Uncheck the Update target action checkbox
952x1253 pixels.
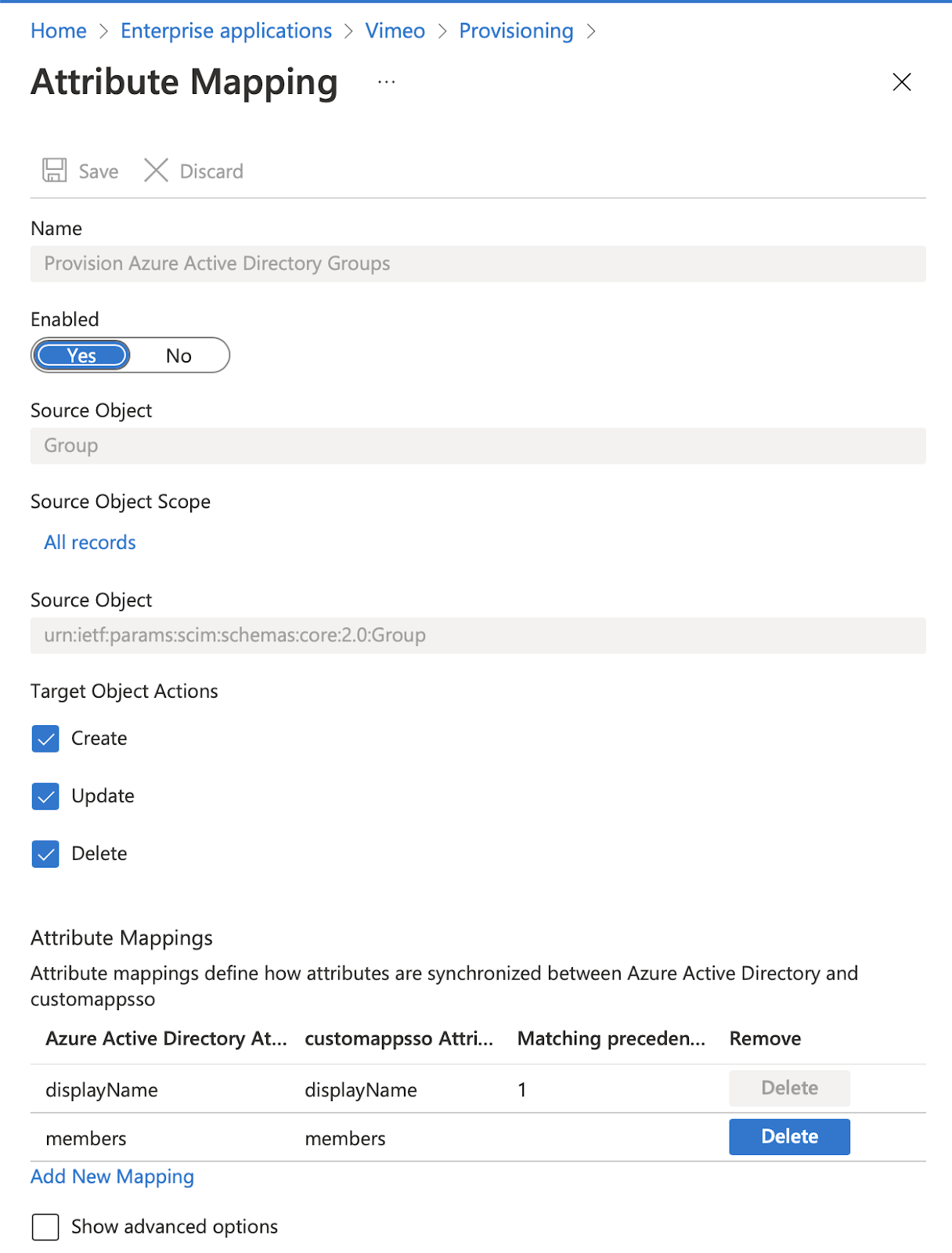pos(45,796)
